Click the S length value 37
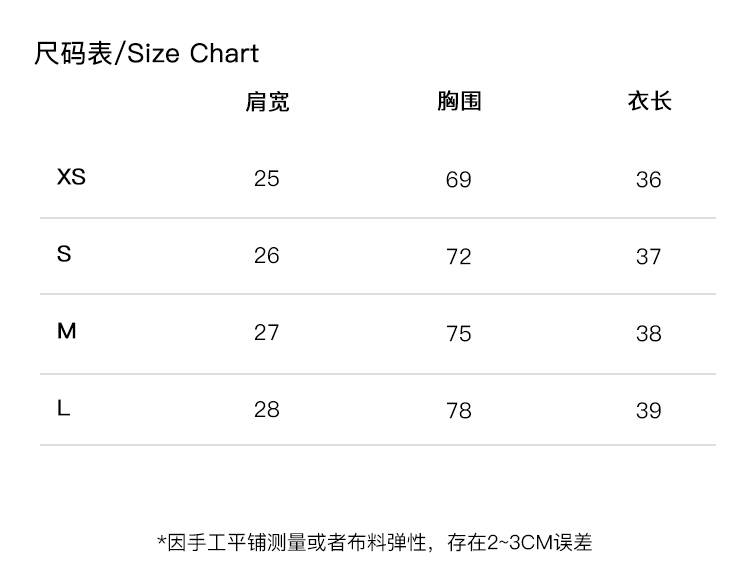The image size is (750, 577). (x=649, y=257)
